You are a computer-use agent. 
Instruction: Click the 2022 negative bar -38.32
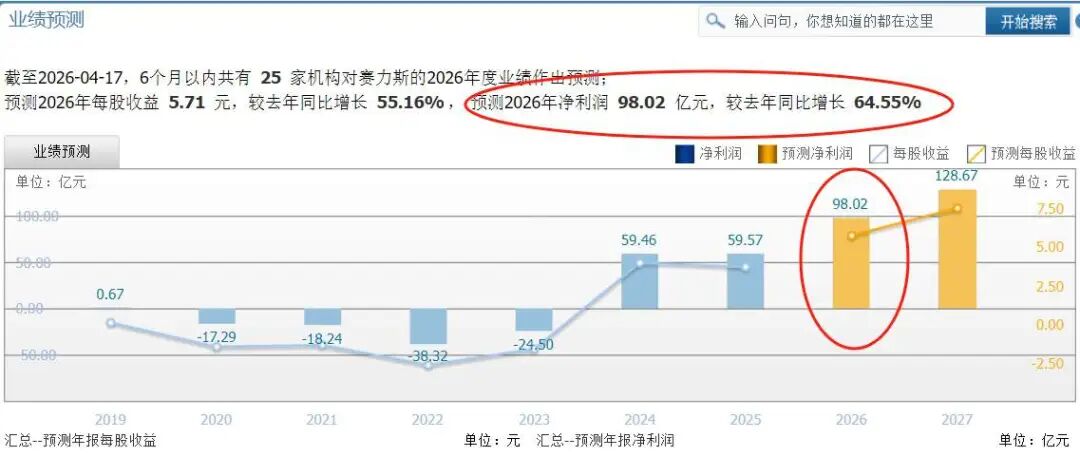click(428, 326)
